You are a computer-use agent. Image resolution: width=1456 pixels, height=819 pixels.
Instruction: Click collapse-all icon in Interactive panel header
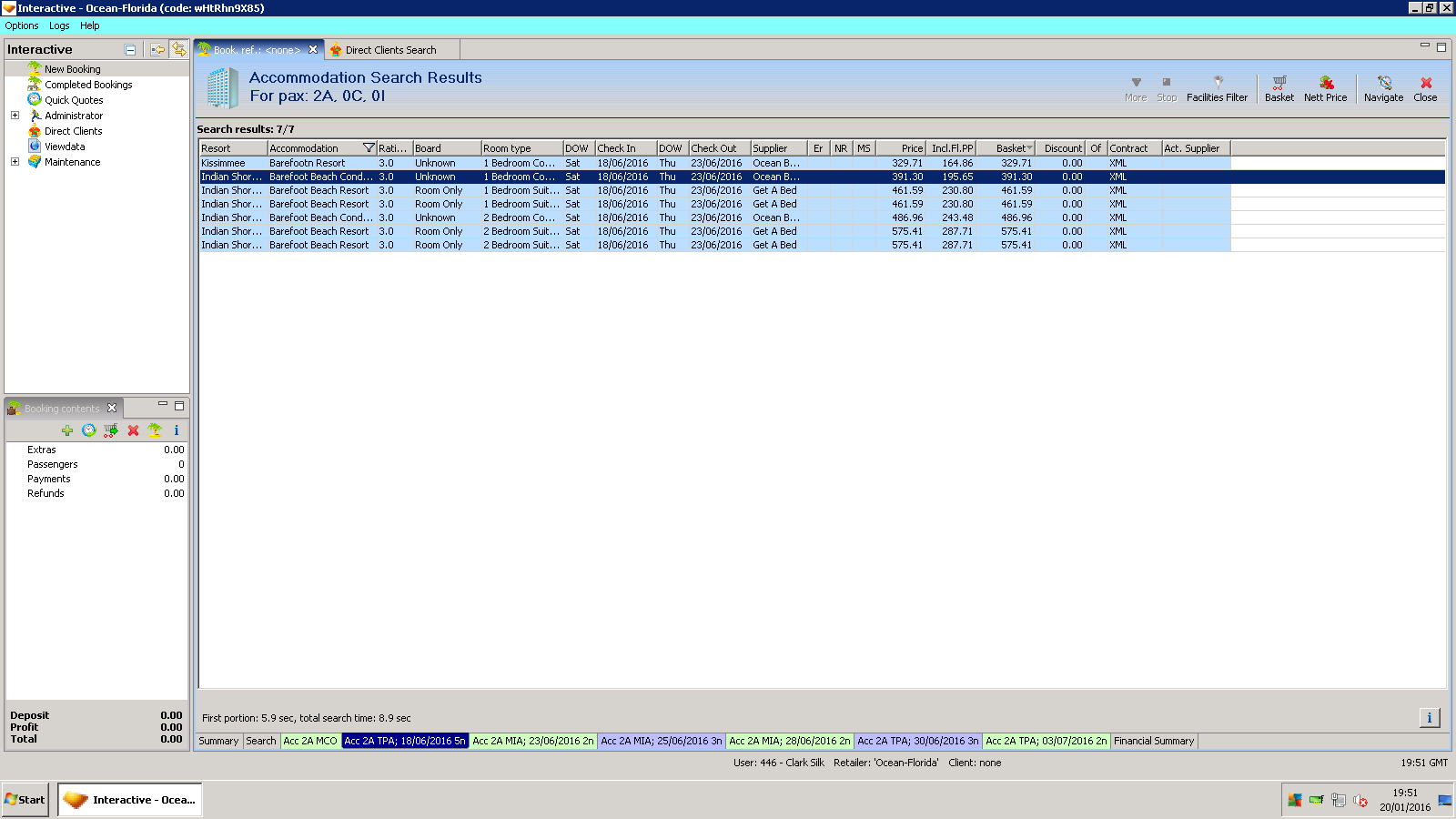click(130, 50)
